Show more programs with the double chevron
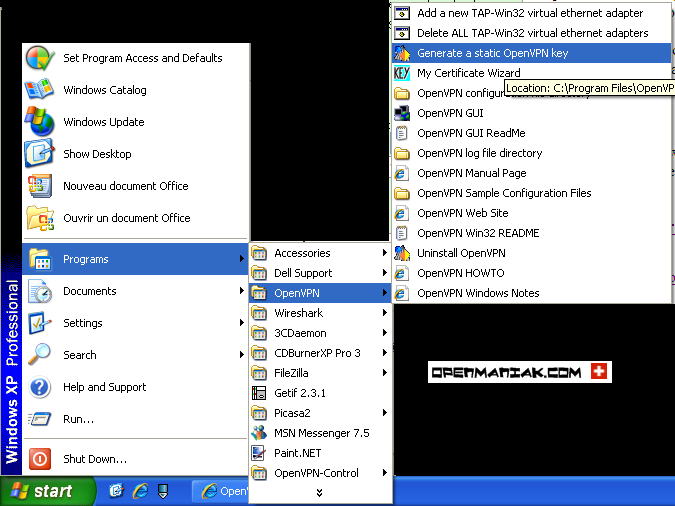The image size is (675, 506). click(319, 492)
